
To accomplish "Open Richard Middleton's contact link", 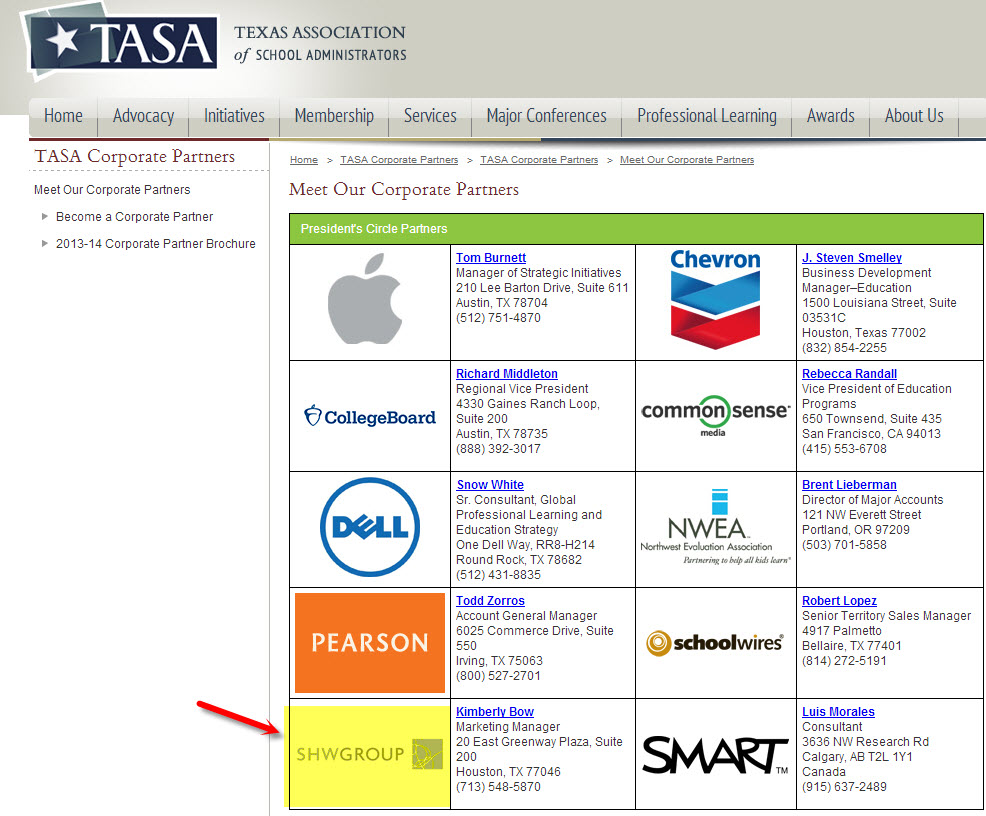I will tap(507, 374).
